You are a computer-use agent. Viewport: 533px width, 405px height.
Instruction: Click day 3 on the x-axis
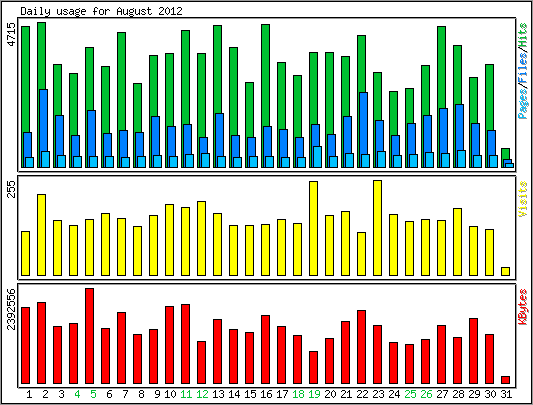coord(61,394)
